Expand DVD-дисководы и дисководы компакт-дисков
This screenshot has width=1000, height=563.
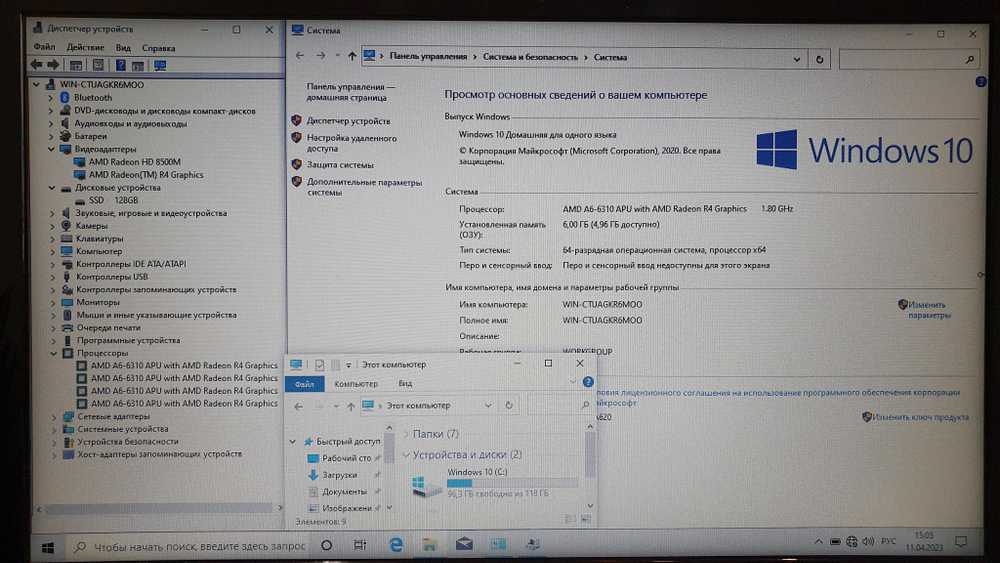click(x=50, y=111)
